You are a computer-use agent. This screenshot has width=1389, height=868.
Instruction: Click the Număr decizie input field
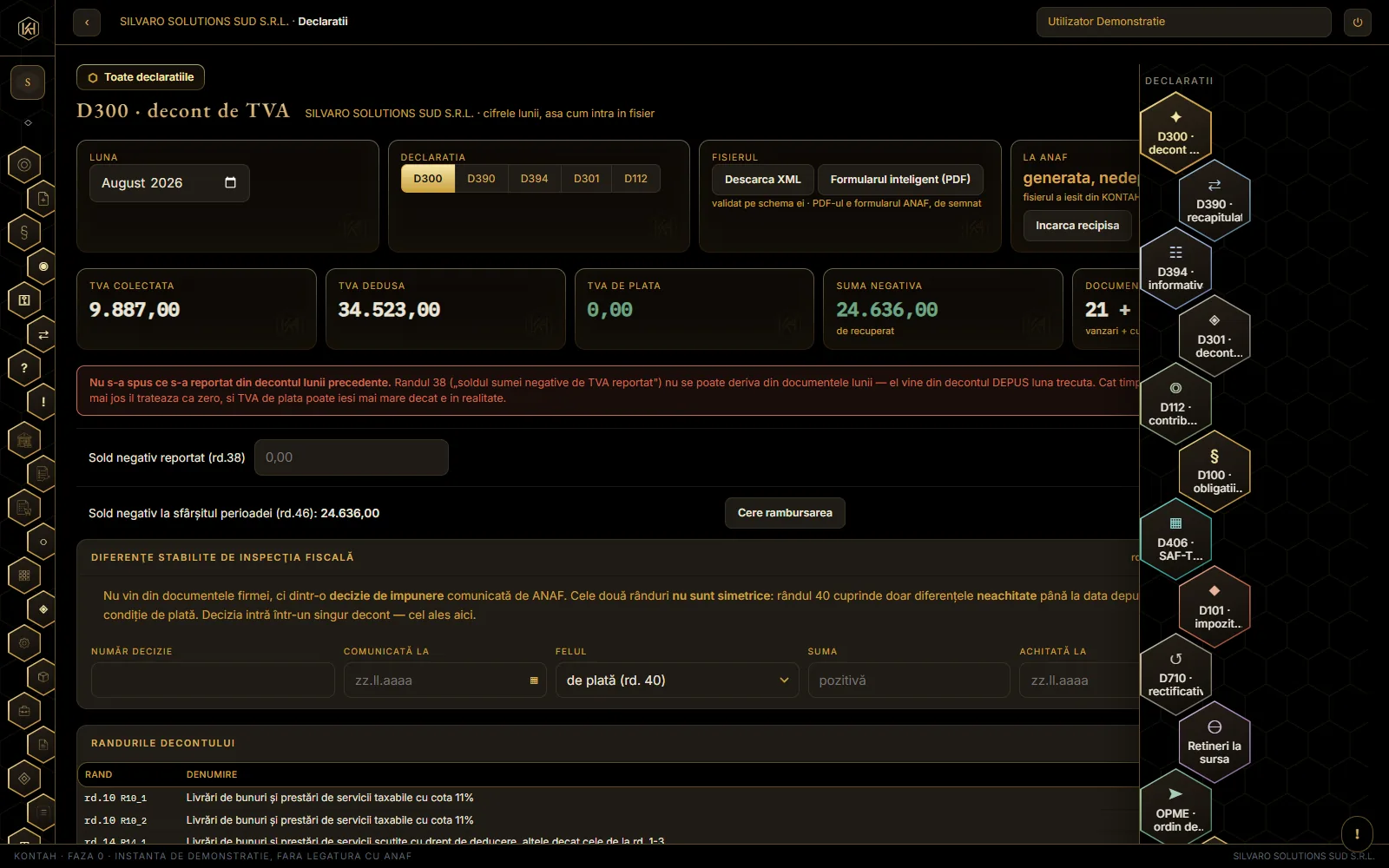point(213,681)
